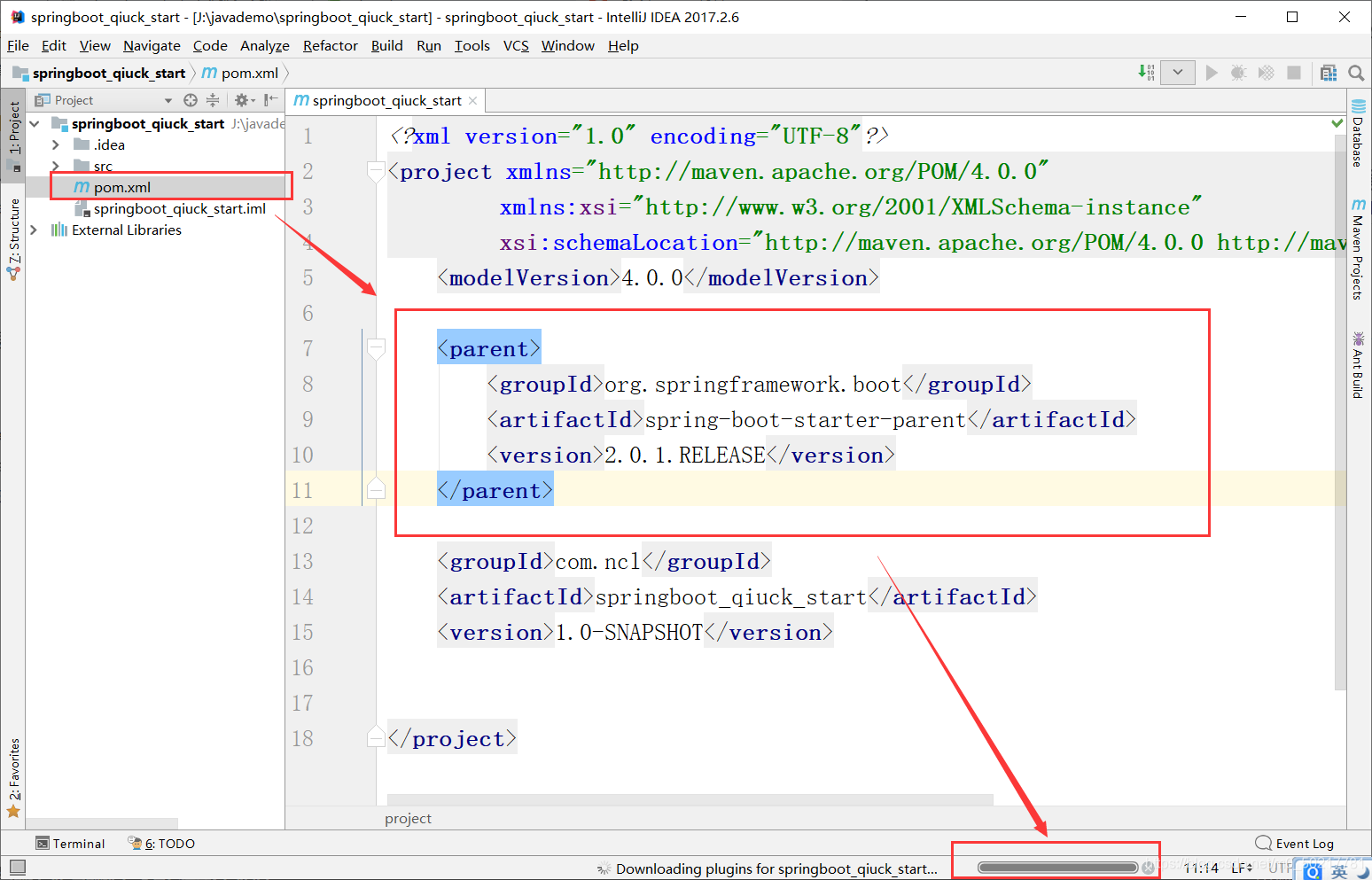Viewport: 1372px width, 880px height.
Task: Toggle the Ant Build tool window tab
Action: click(1358, 364)
